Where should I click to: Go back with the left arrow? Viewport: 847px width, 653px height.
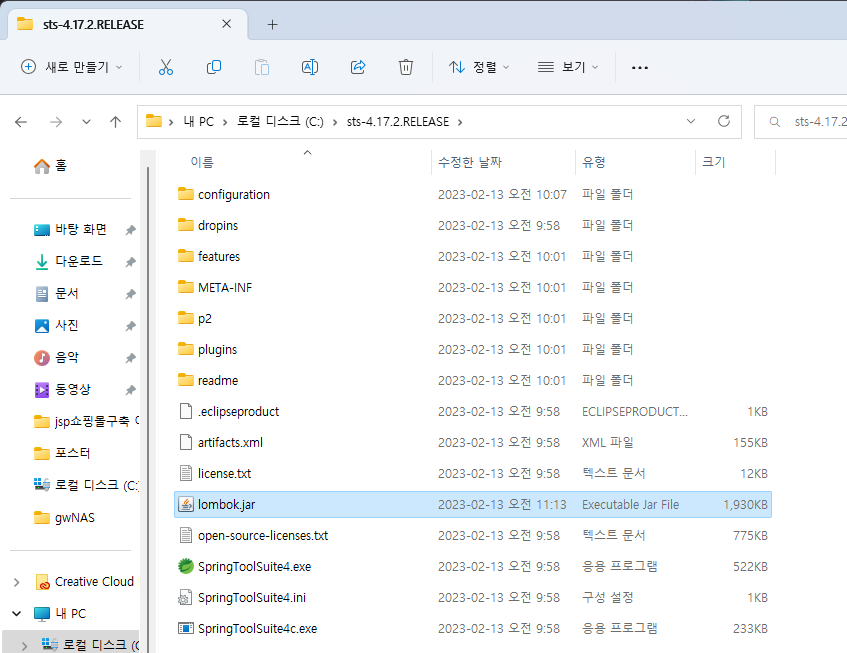21,122
